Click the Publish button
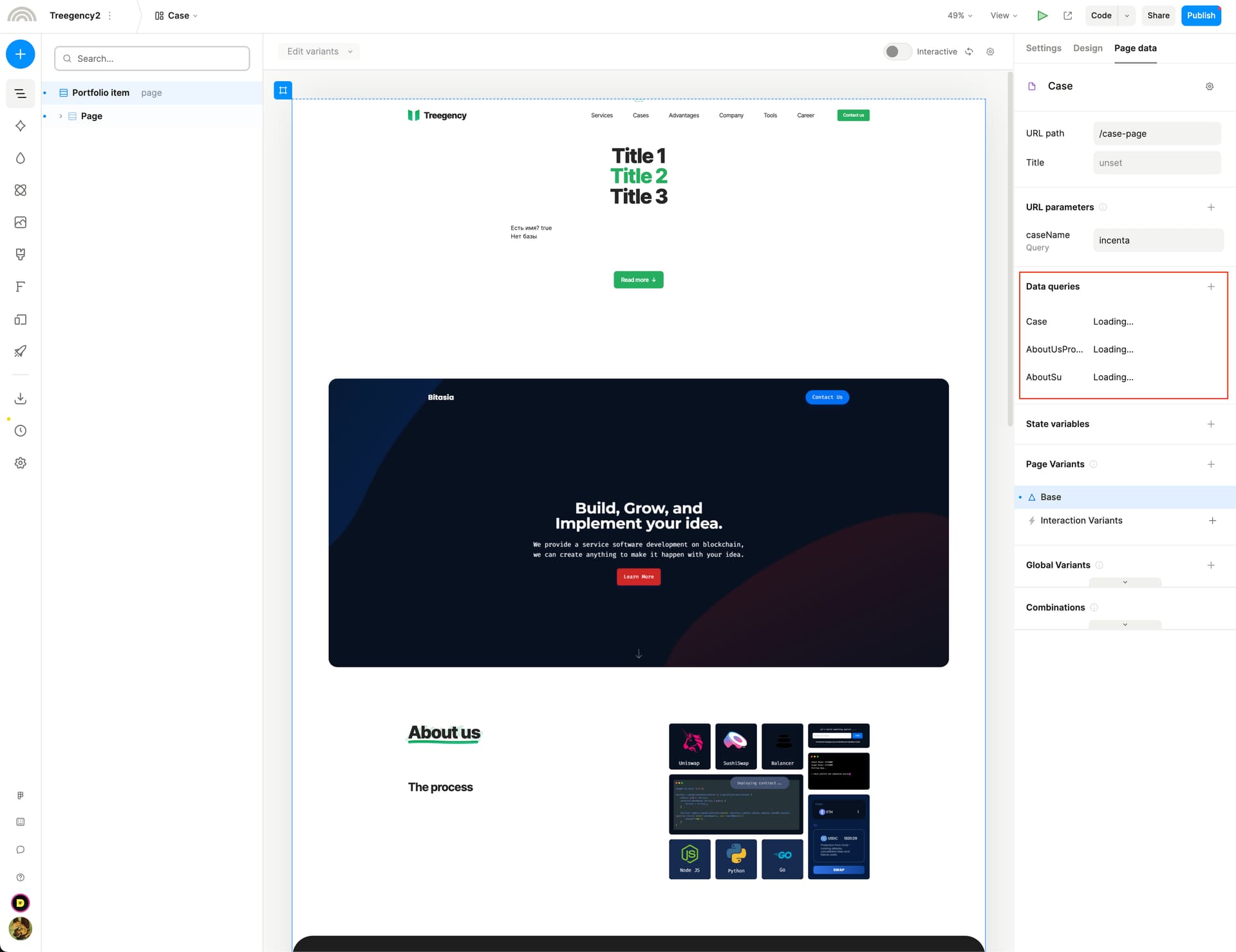This screenshot has height=952, width=1236. click(1201, 15)
